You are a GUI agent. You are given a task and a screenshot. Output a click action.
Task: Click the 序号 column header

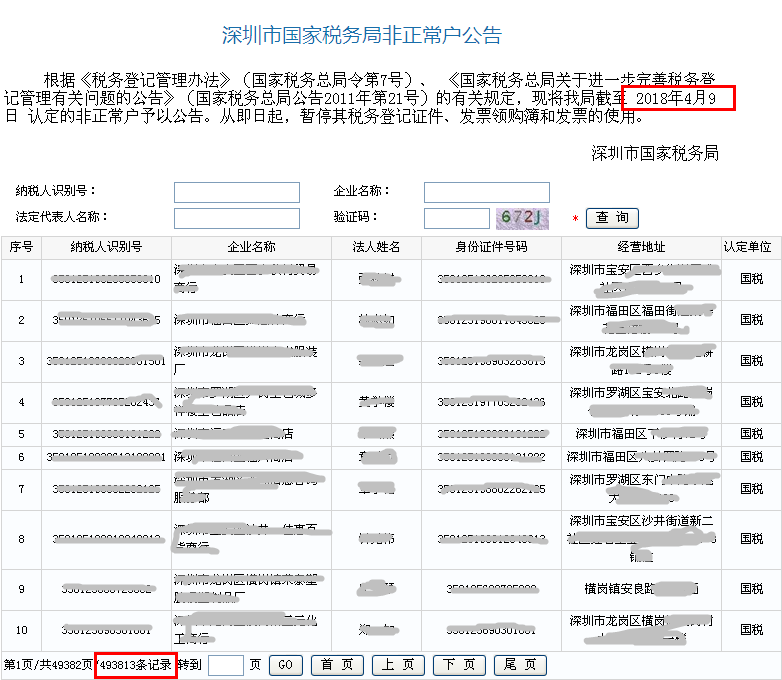[21, 247]
